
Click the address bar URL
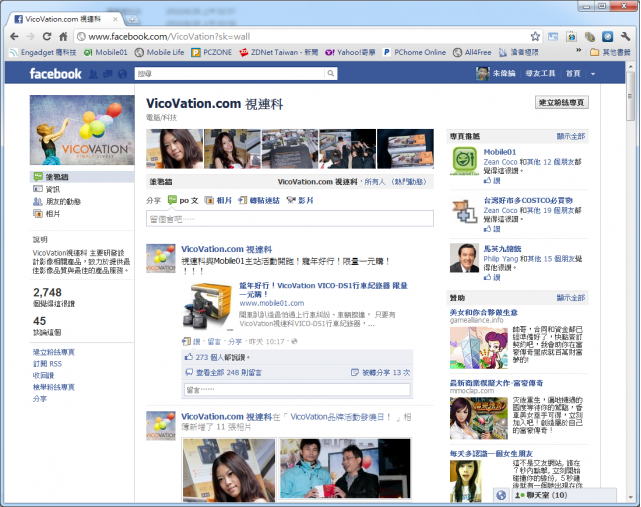pyautogui.click(x=169, y=37)
